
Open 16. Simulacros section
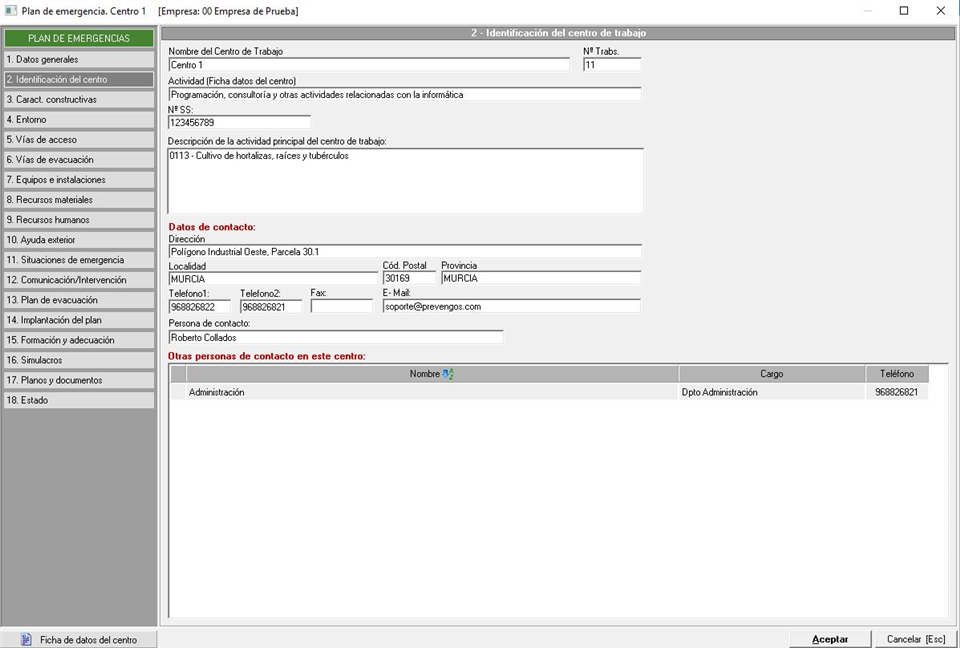[x=78, y=360]
